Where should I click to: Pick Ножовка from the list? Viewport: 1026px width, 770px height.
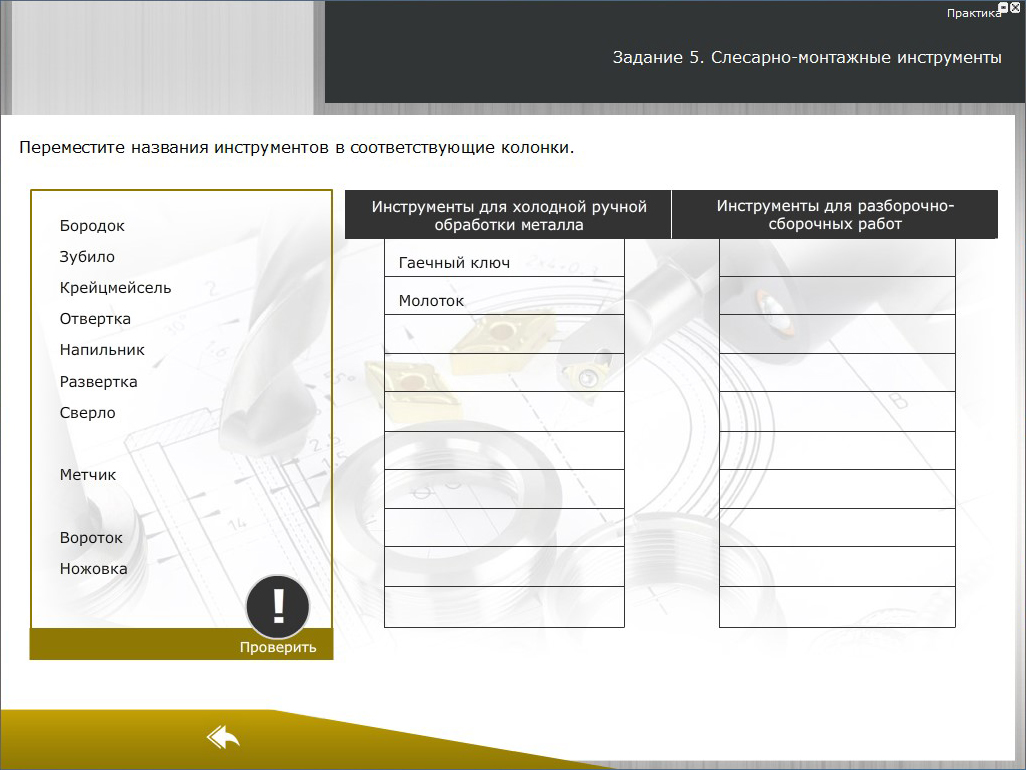tap(93, 569)
